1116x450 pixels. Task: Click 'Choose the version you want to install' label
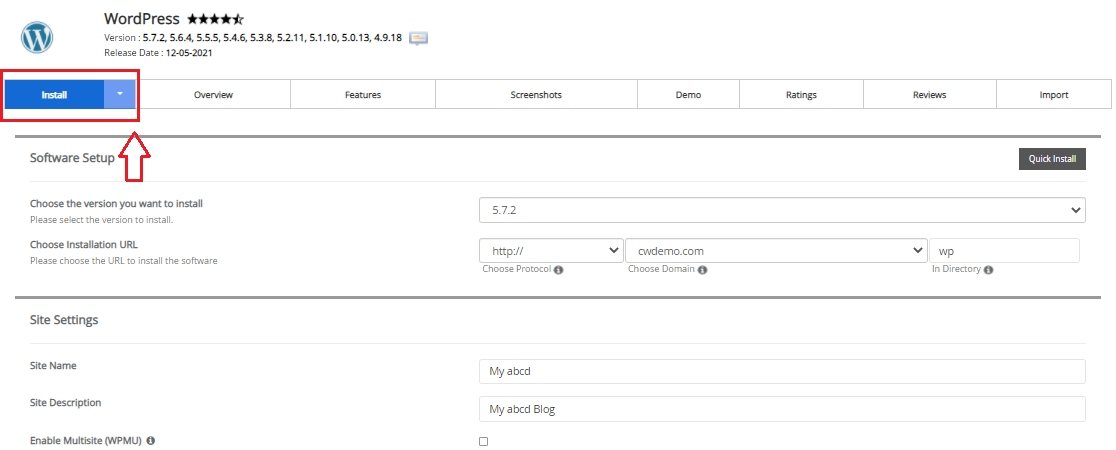coord(116,204)
